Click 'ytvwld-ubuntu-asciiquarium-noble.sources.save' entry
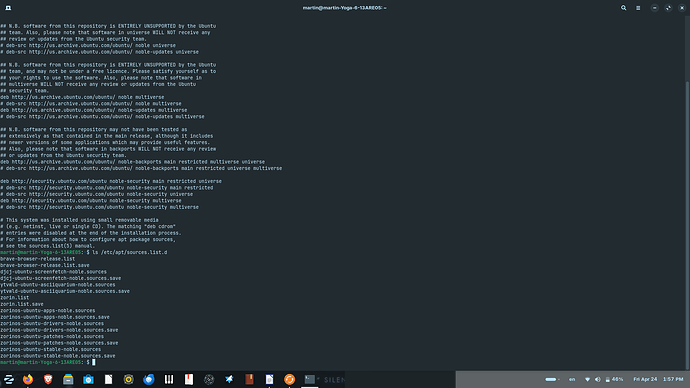Viewport: 690px width, 388px height. click(65, 291)
